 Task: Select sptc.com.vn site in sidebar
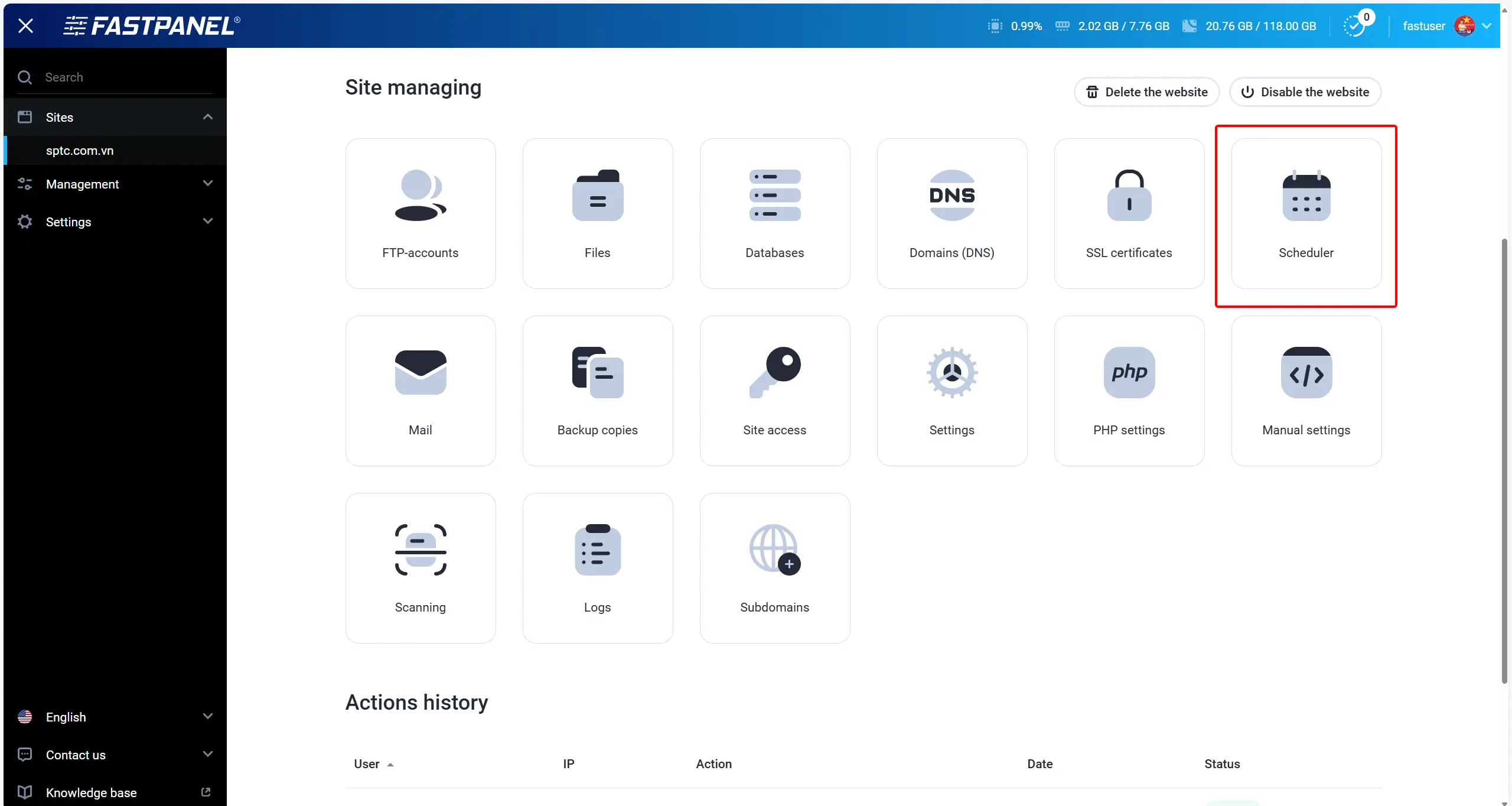point(80,151)
